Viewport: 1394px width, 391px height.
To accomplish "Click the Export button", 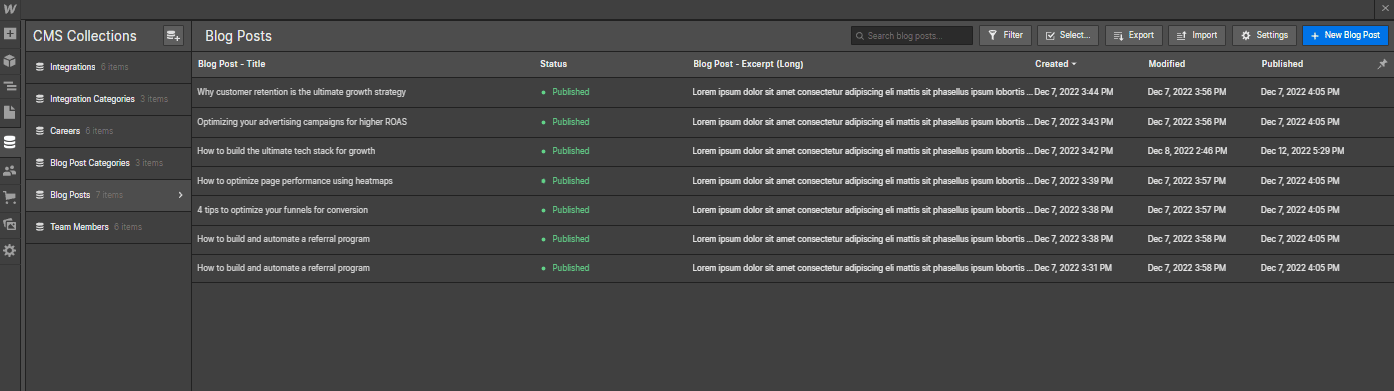I will pyautogui.click(x=1134, y=35).
